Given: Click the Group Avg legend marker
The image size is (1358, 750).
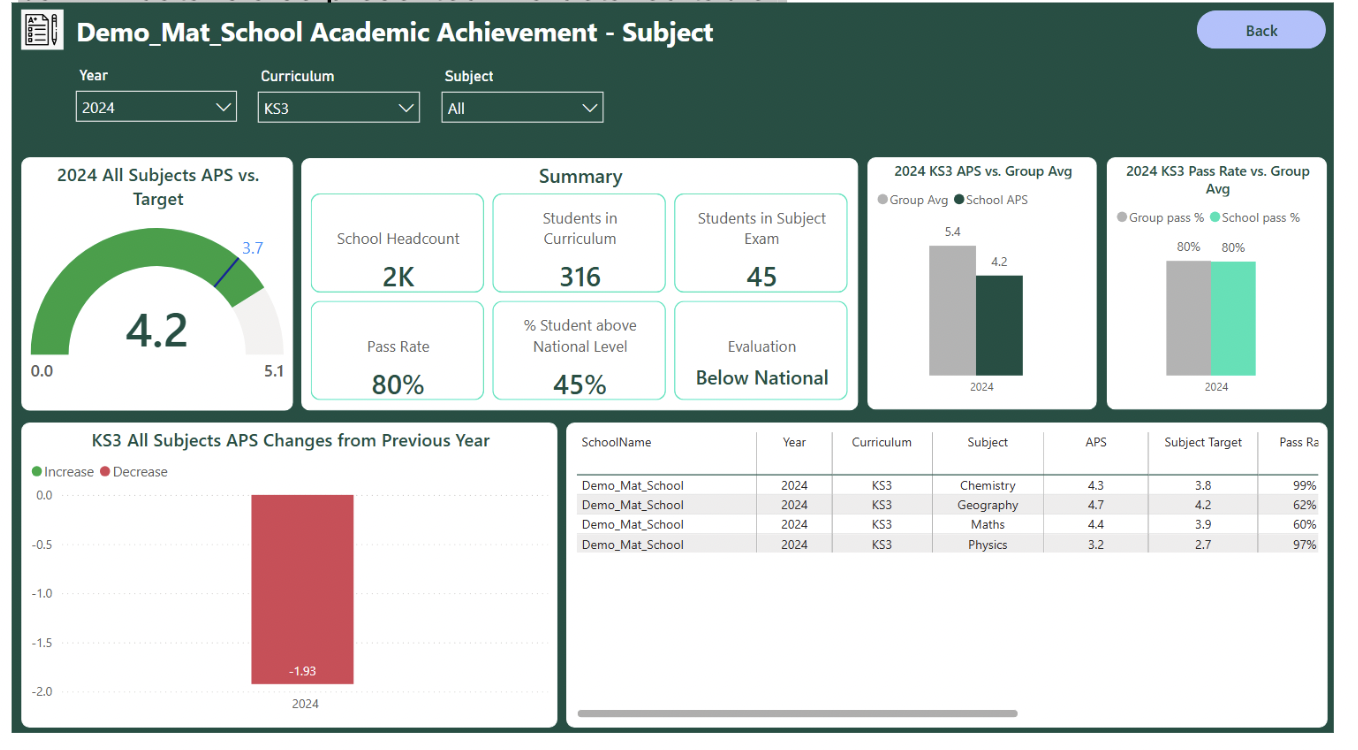Looking at the screenshot, I should (x=883, y=200).
